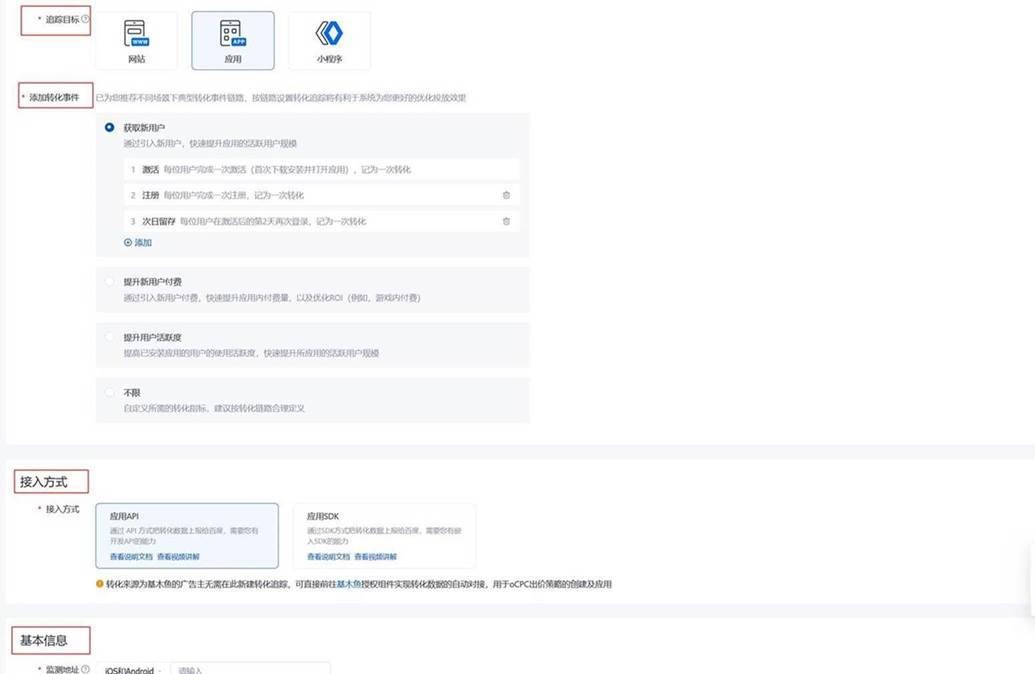Click the plus icon to add event
This screenshot has width=1035, height=674.
(128, 243)
